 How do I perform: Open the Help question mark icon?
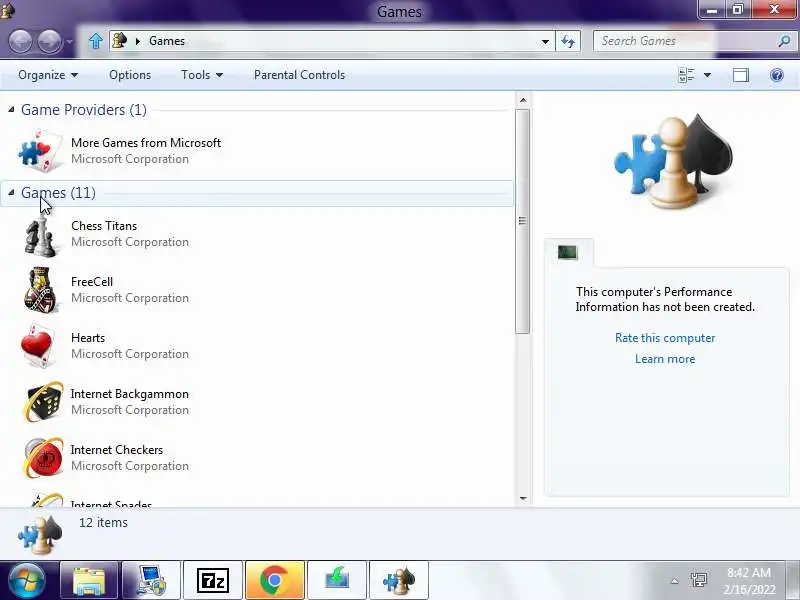[x=777, y=75]
